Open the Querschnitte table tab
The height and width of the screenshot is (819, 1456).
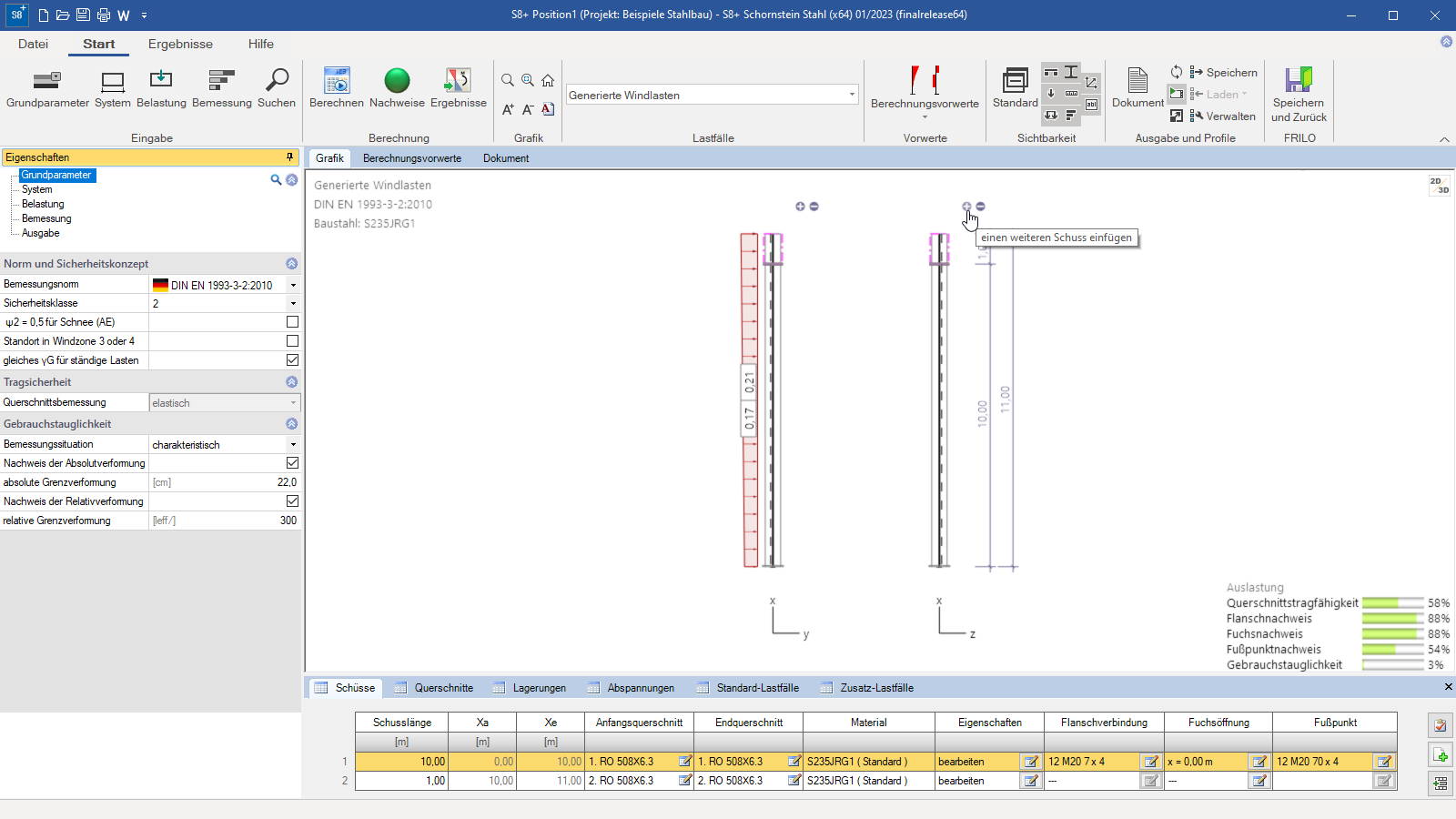(434, 688)
